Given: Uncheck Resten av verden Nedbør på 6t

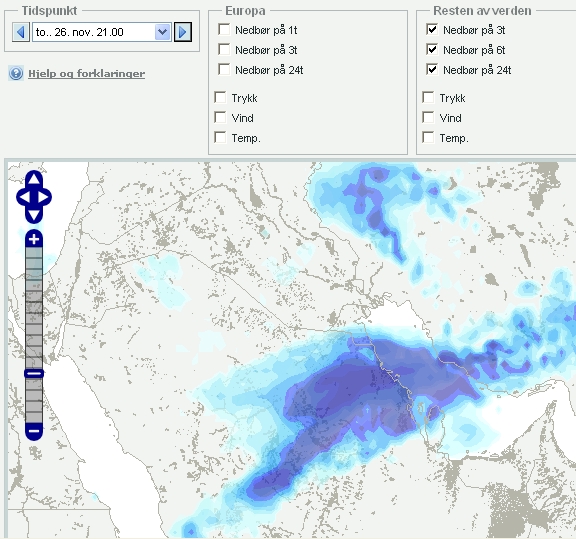Looking at the screenshot, I should point(432,49).
